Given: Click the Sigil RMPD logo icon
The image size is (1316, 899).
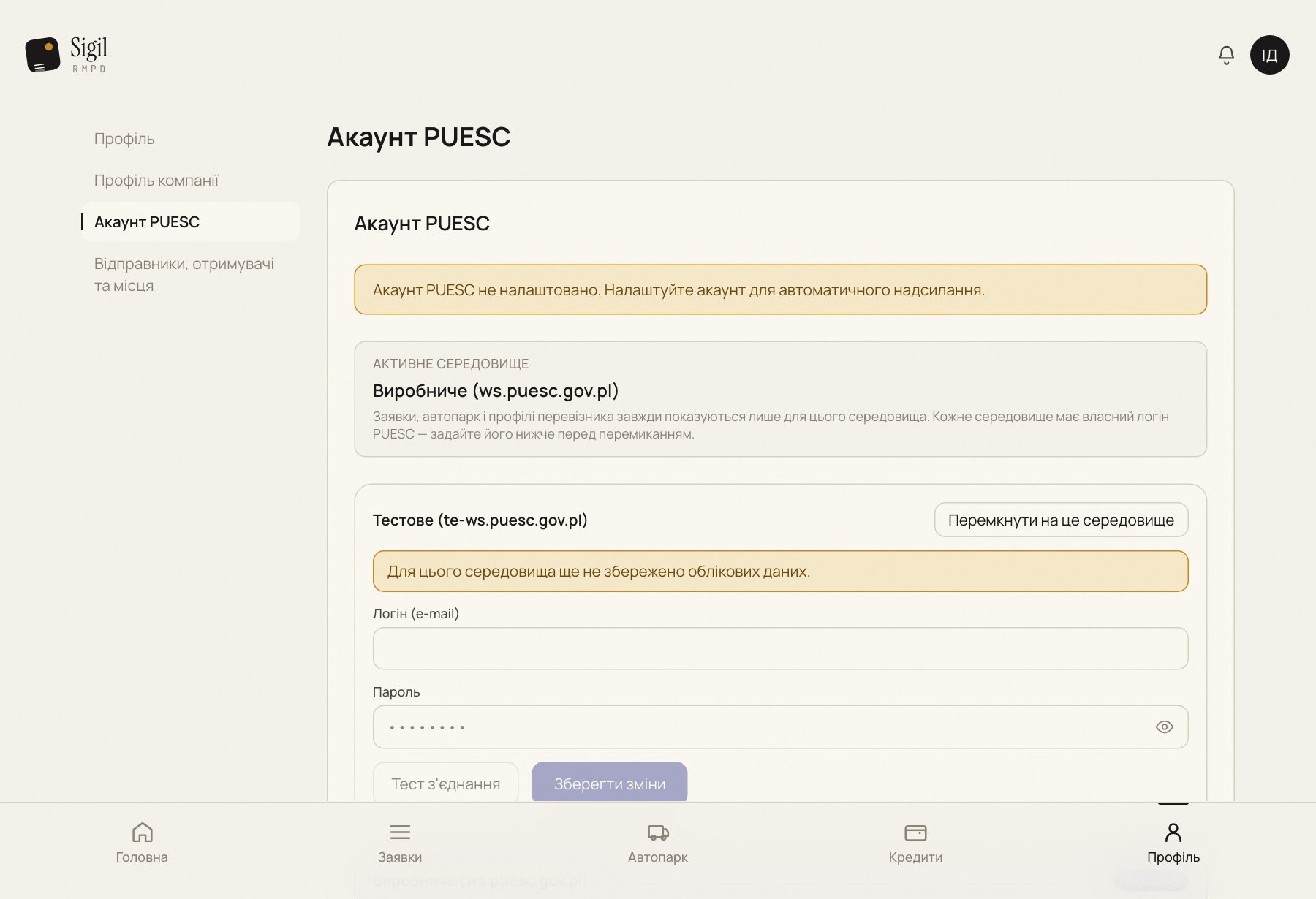Looking at the screenshot, I should coord(42,55).
